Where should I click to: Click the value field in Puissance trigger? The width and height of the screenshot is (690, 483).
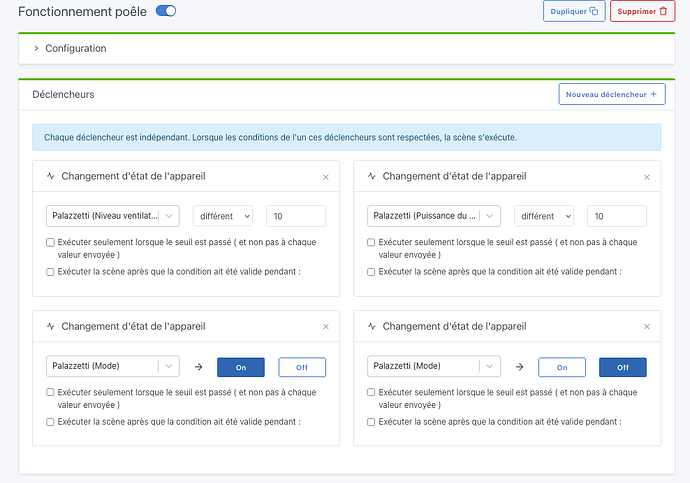click(616, 216)
